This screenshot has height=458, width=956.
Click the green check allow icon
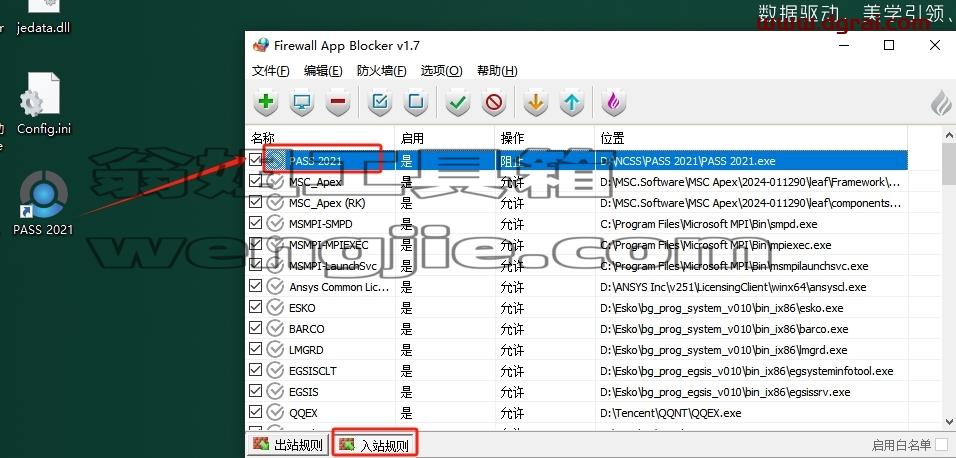tap(457, 102)
